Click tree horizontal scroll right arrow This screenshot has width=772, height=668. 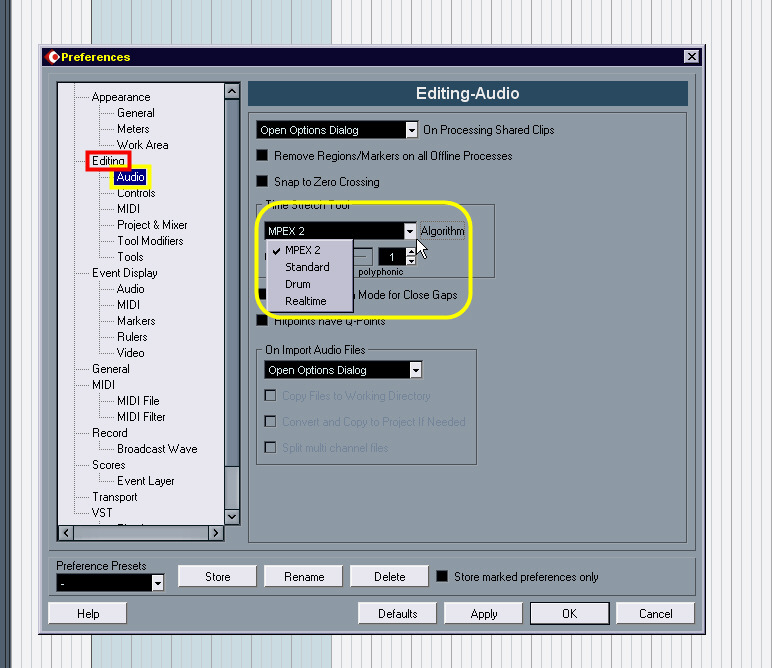[x=215, y=533]
